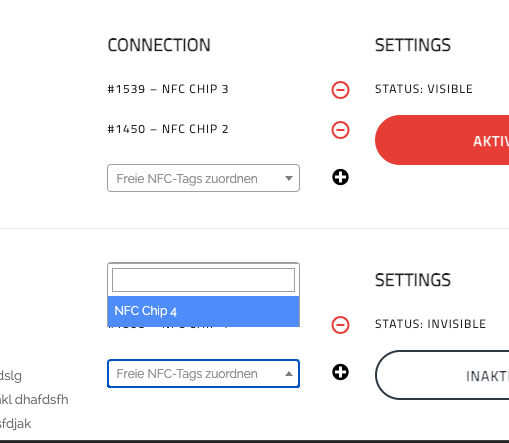
Task: Open the dropdown below the NFC Chip 2 row
Action: click(x=203, y=178)
